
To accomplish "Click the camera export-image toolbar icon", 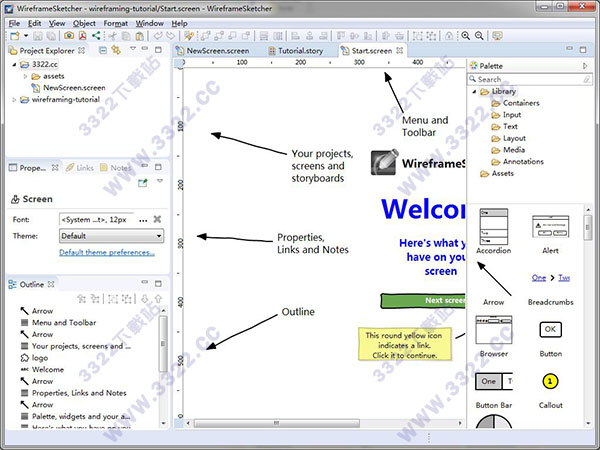I will pos(69,36).
